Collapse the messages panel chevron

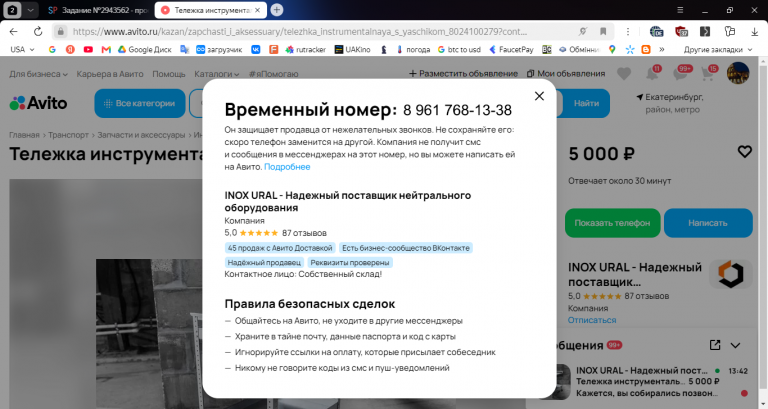tap(735, 345)
